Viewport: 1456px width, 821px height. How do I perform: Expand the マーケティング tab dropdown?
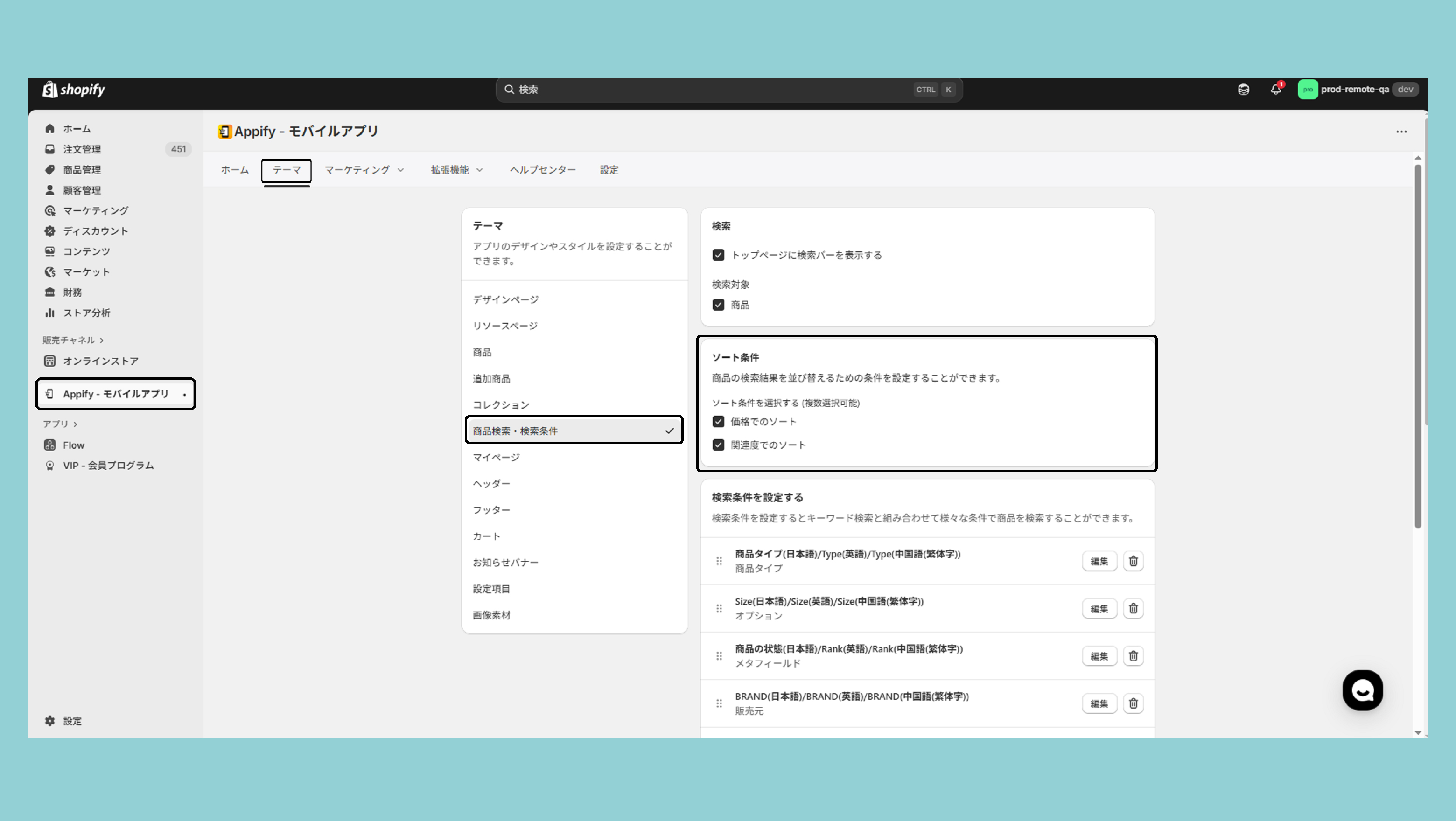(x=364, y=169)
